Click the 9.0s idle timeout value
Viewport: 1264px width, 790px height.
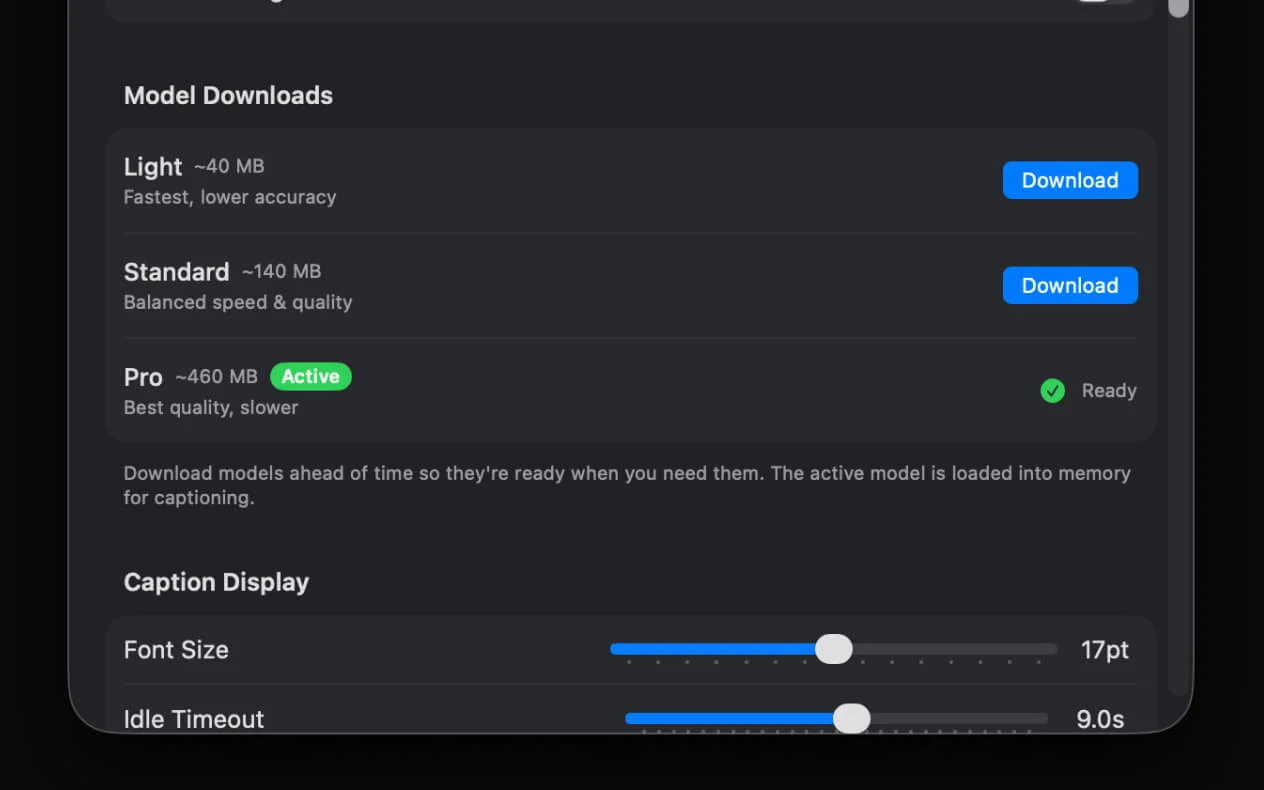coord(1099,718)
